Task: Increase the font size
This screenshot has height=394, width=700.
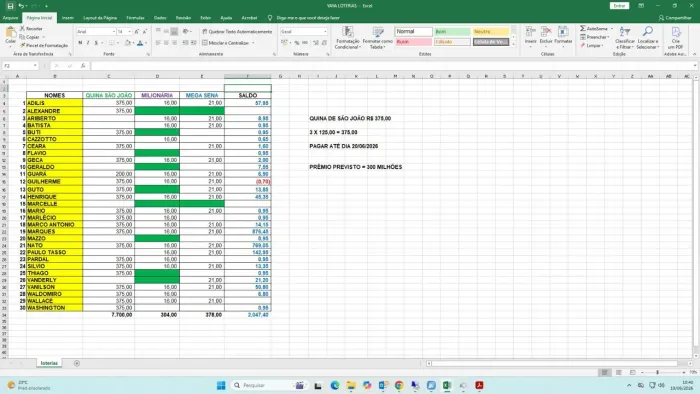Action: point(137,32)
